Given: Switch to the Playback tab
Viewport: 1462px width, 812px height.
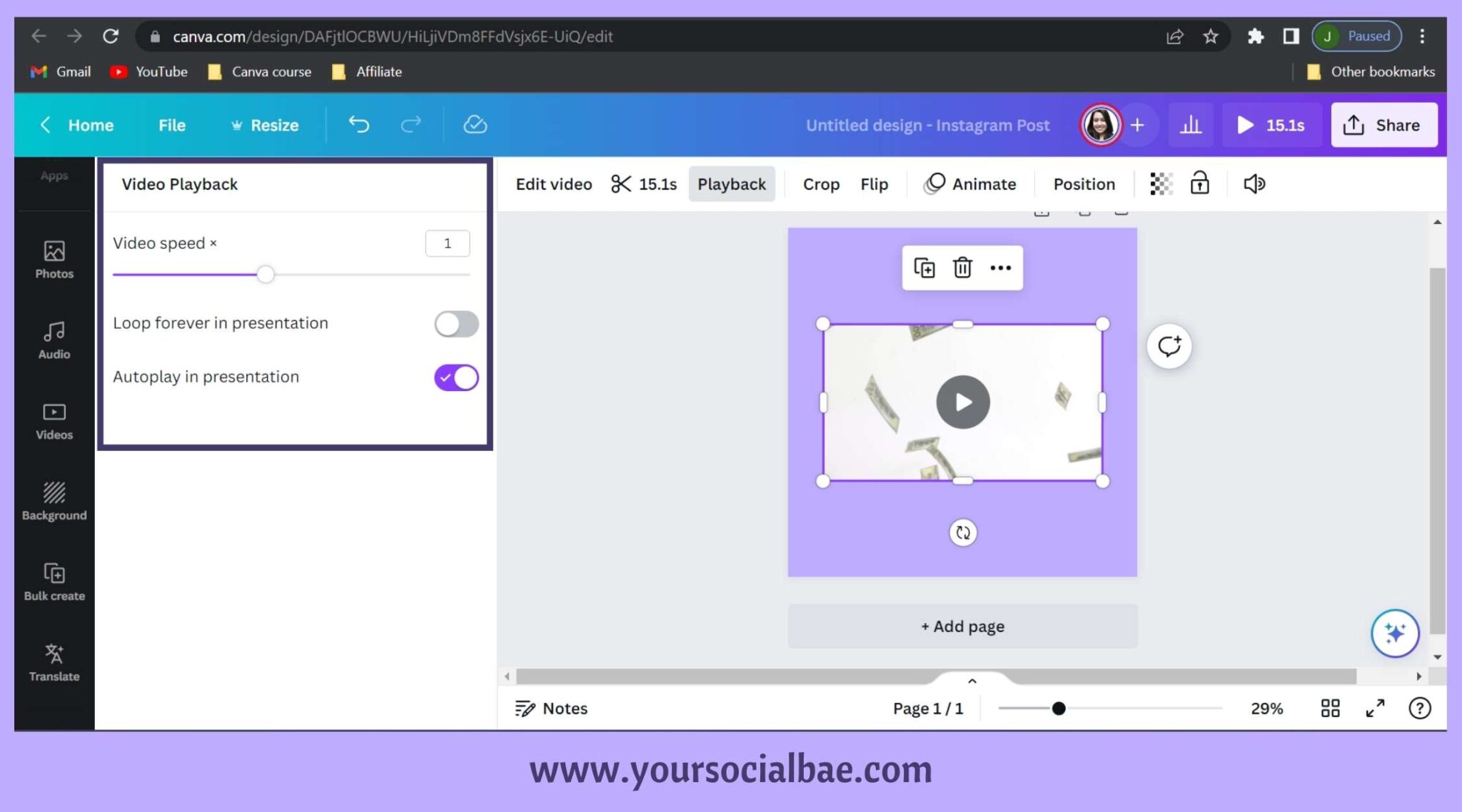Looking at the screenshot, I should pyautogui.click(x=732, y=183).
